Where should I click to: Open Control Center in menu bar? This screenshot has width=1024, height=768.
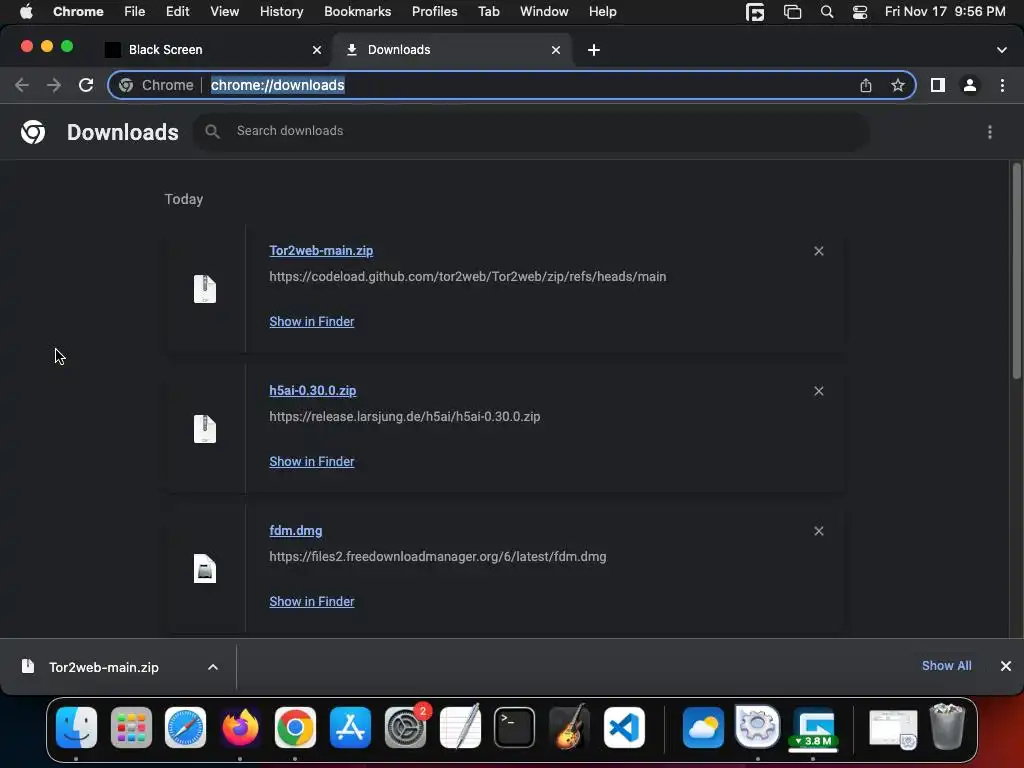[860, 12]
